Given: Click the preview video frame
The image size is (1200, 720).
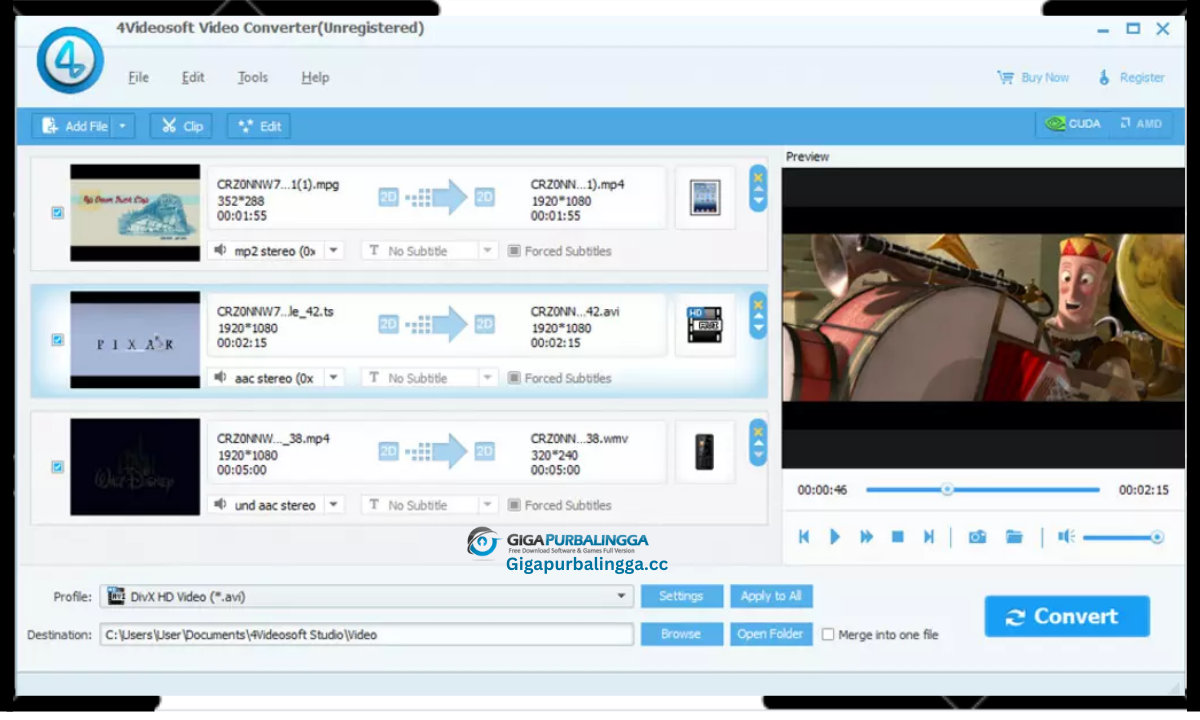Looking at the screenshot, I should [x=983, y=318].
